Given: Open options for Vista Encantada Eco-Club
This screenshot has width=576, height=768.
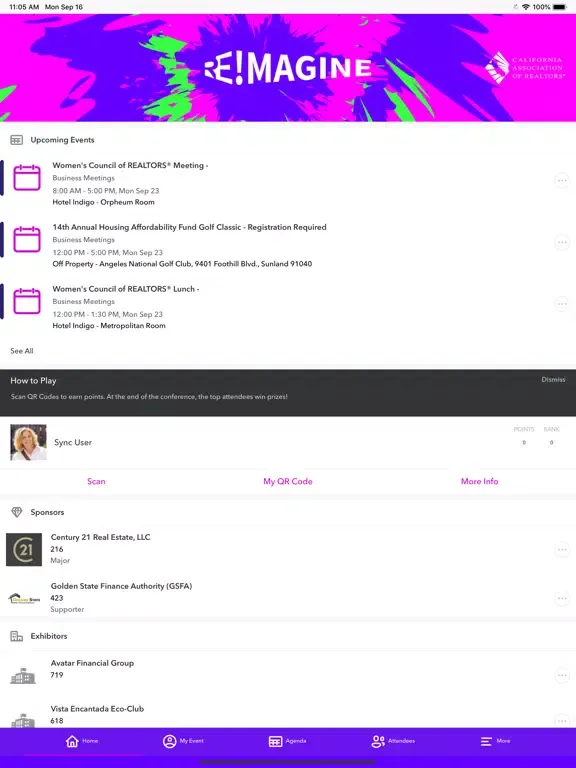Looking at the screenshot, I should (562, 720).
